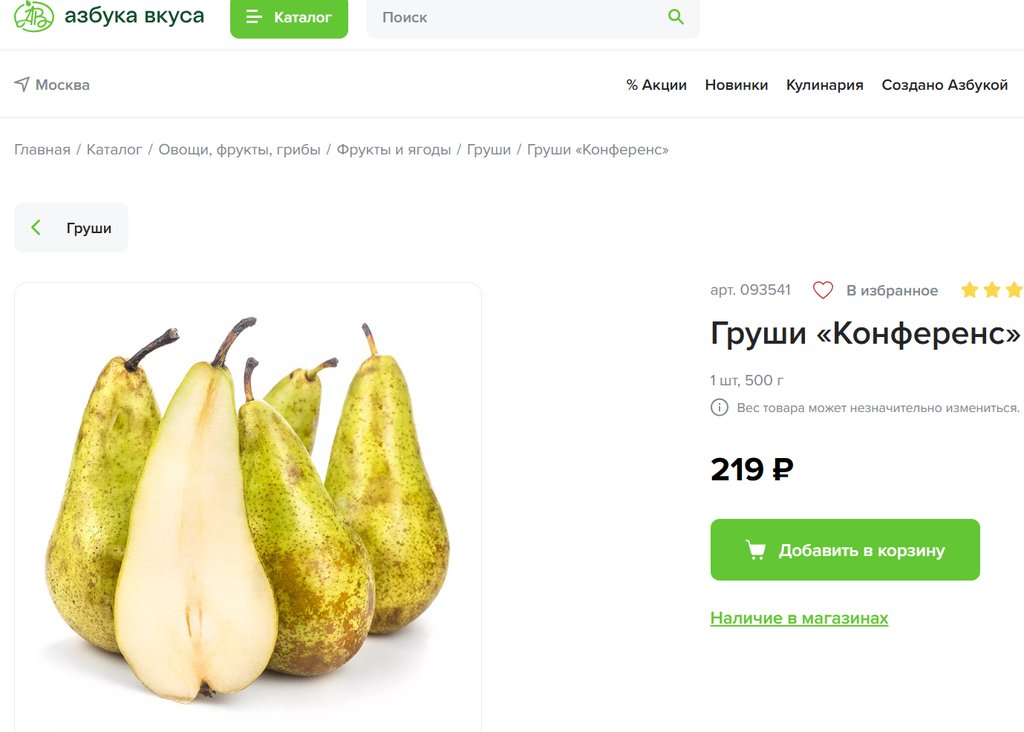Add pears with Добавить в корзину
The height and width of the screenshot is (732, 1024).
845,550
